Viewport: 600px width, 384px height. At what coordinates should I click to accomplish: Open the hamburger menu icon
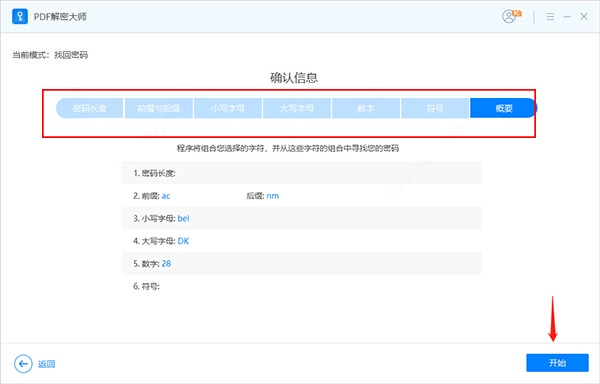550,16
